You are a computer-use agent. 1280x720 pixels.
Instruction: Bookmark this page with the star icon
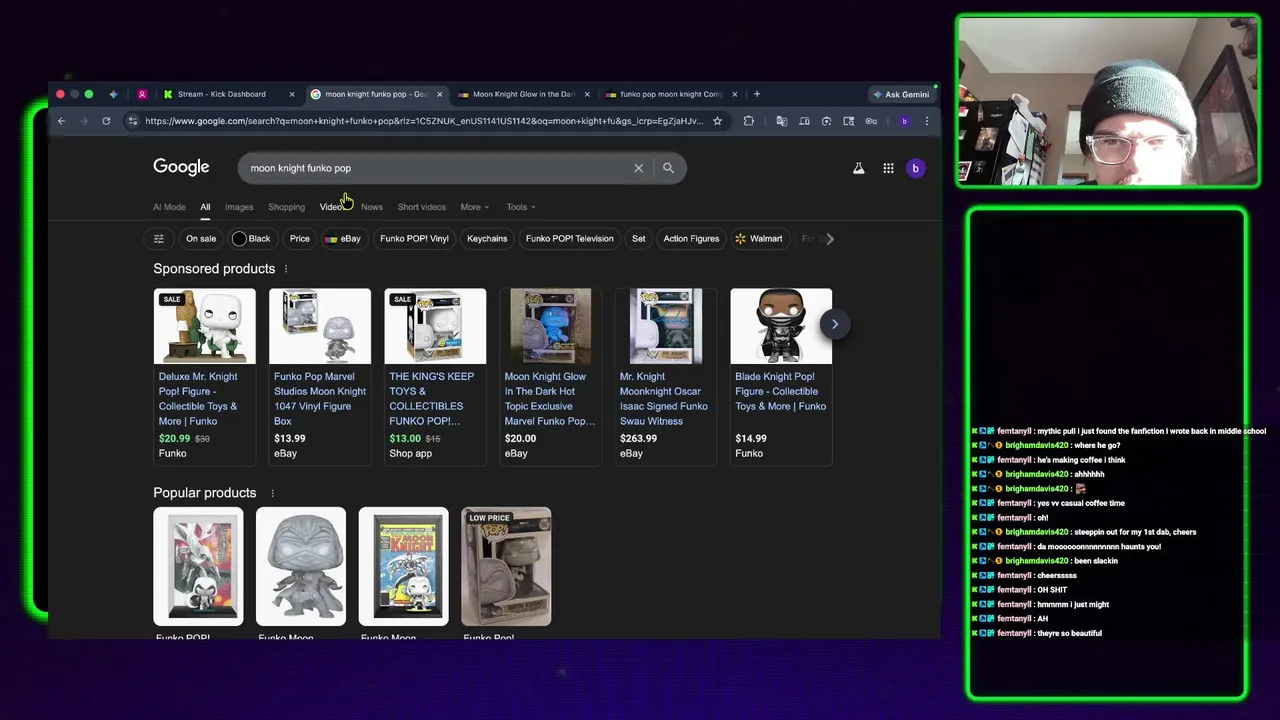(x=717, y=121)
